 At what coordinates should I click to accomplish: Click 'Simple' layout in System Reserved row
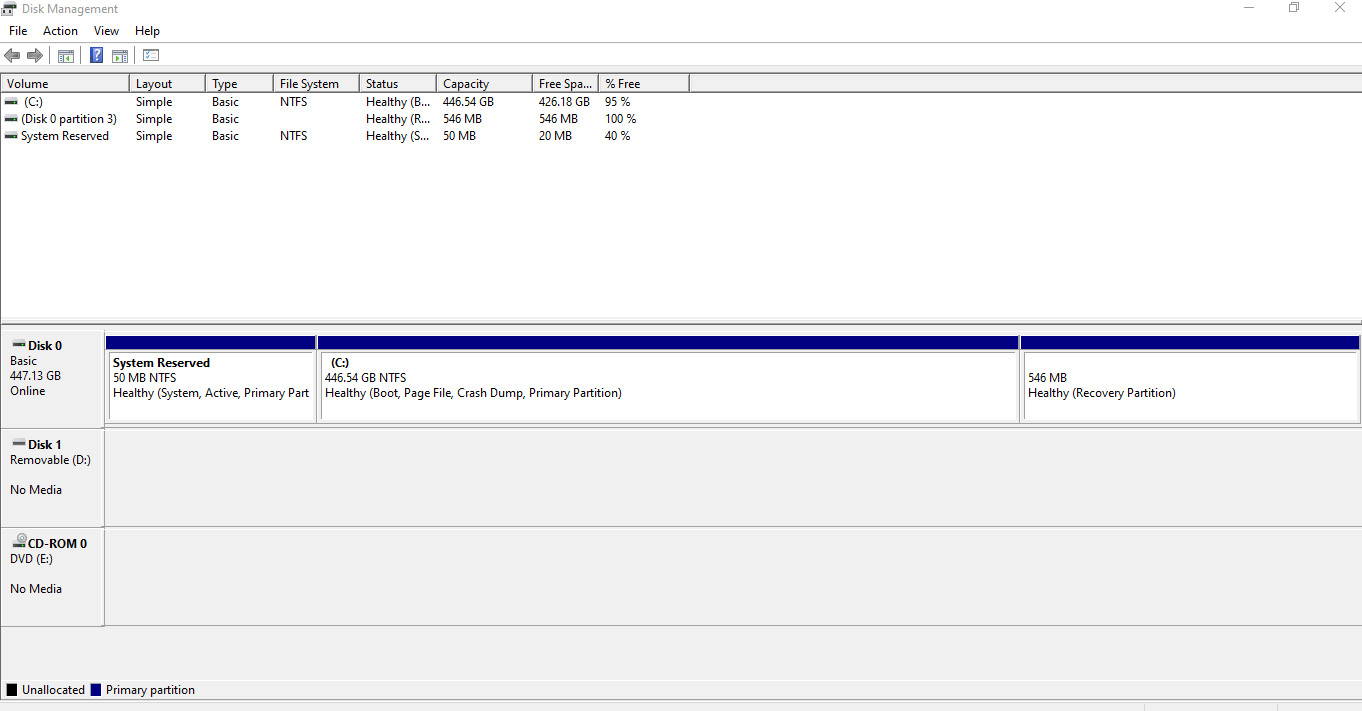click(154, 136)
